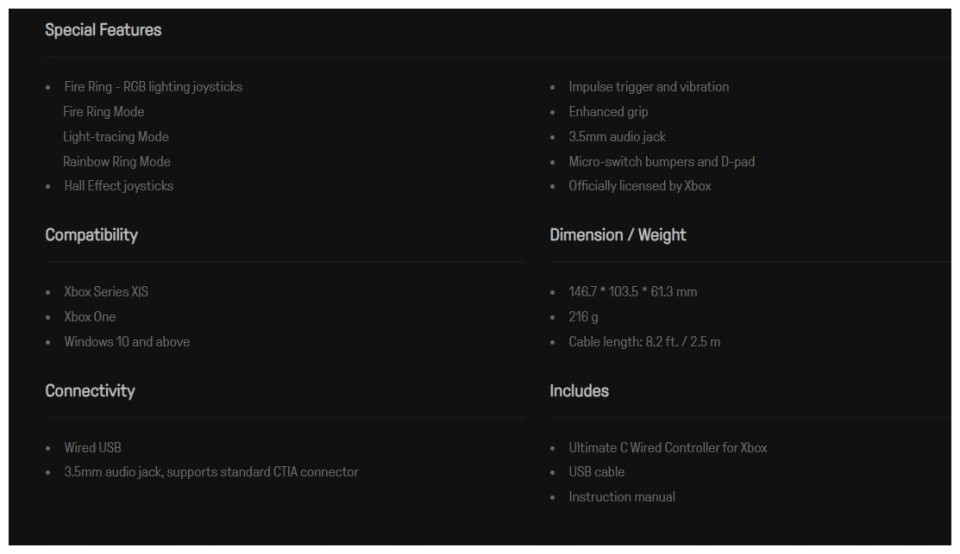The width and height of the screenshot is (960, 554).
Task: Click the Compatibility section heading
Action: tap(91, 235)
